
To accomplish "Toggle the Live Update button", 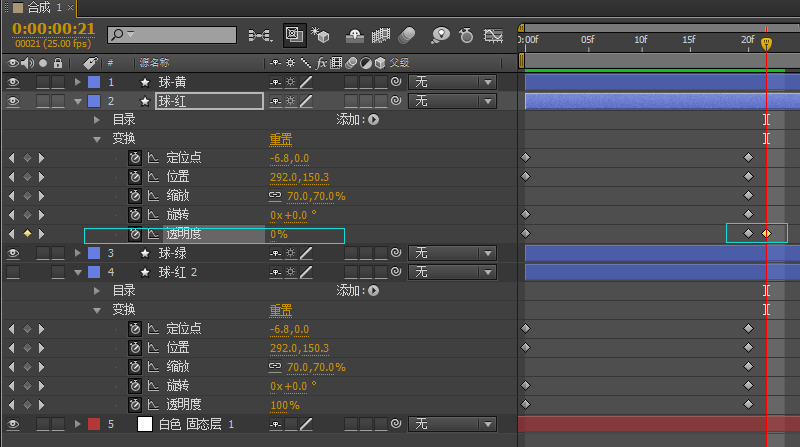I will pos(295,35).
